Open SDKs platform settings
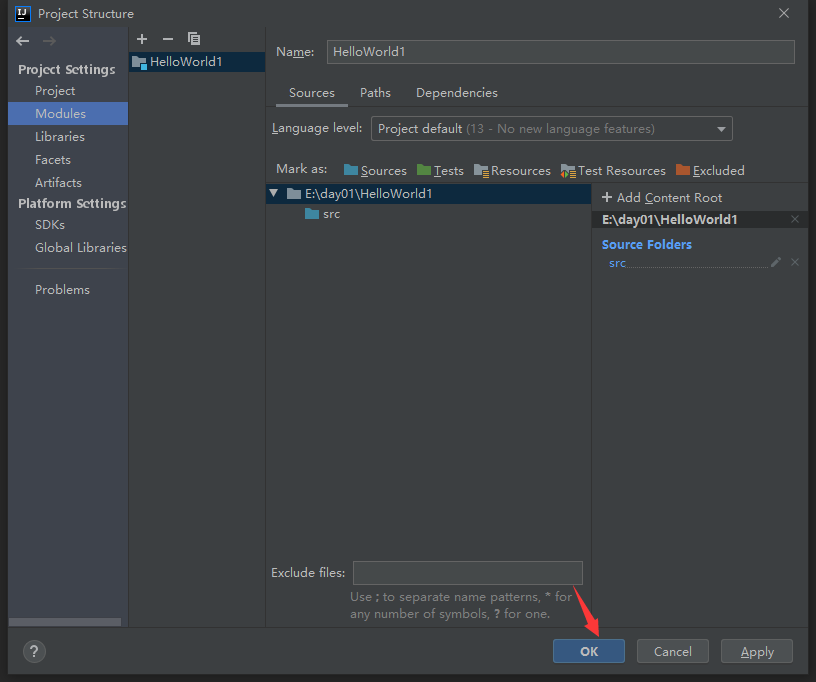816x682 pixels. click(50, 225)
